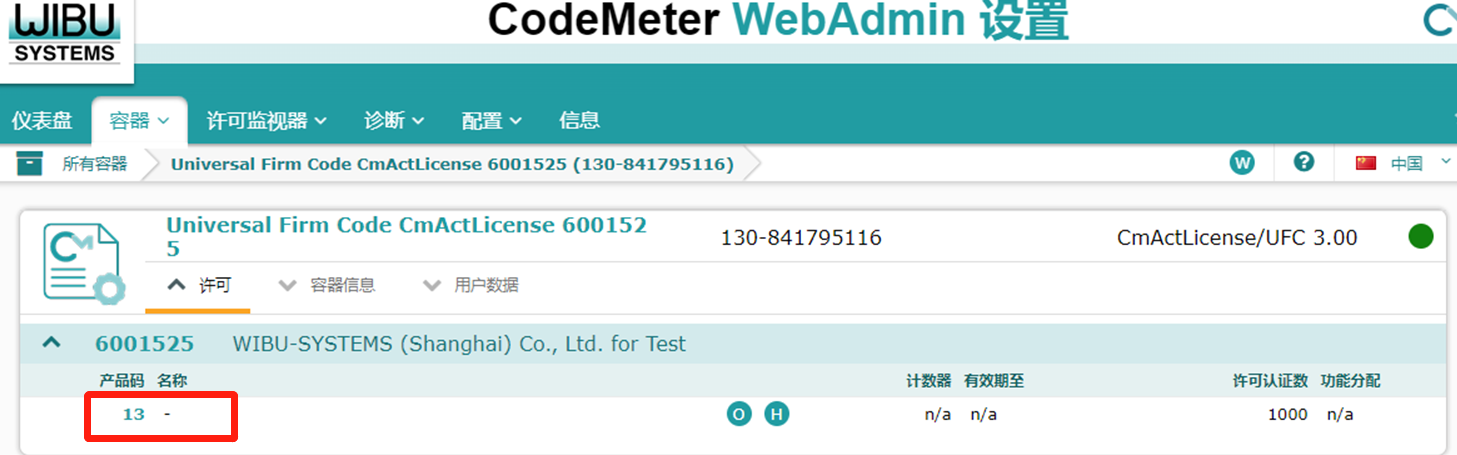Click the round H icon
1457x455 pixels.
(777, 414)
